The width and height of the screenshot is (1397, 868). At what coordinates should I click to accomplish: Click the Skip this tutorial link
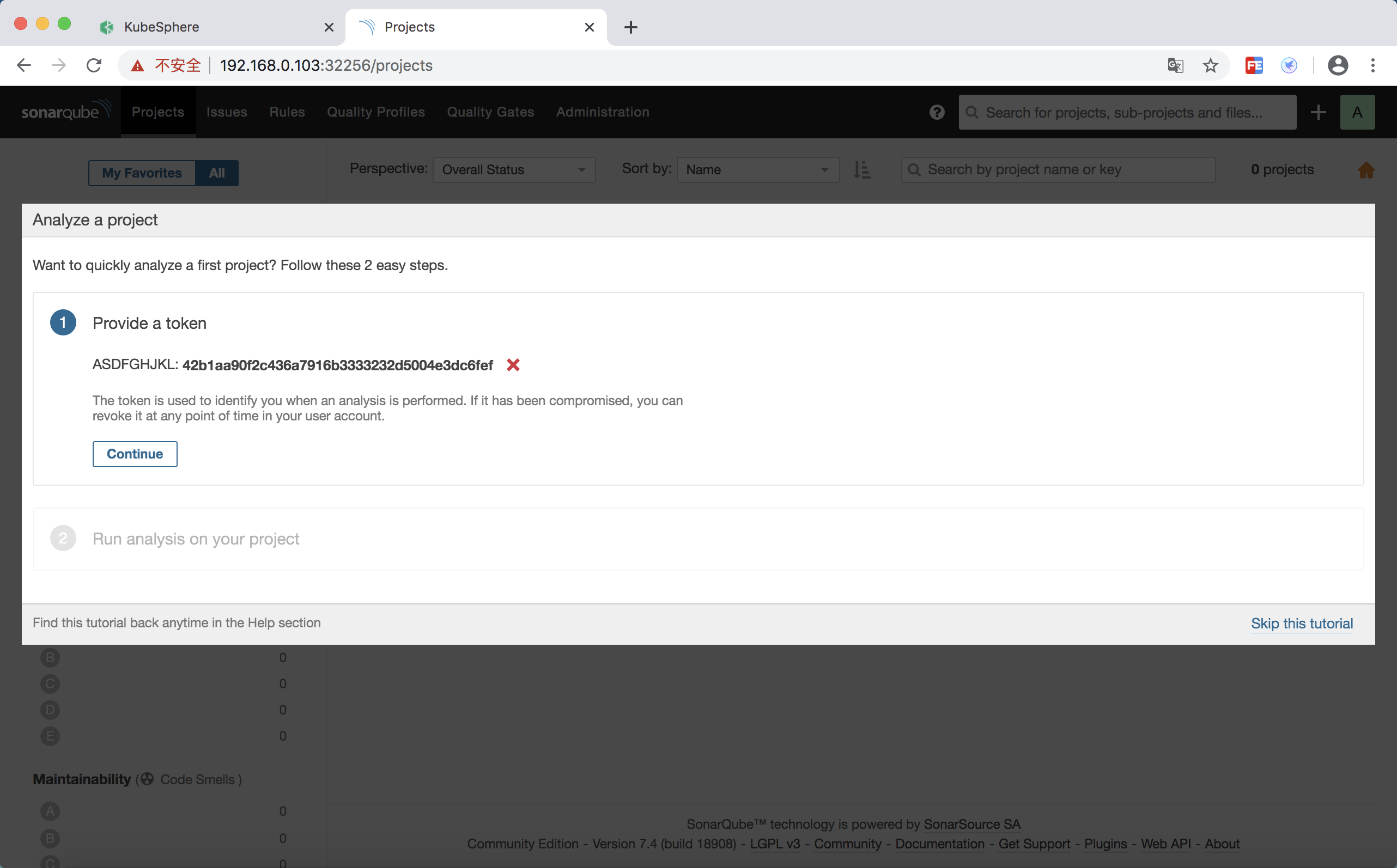[x=1302, y=624]
